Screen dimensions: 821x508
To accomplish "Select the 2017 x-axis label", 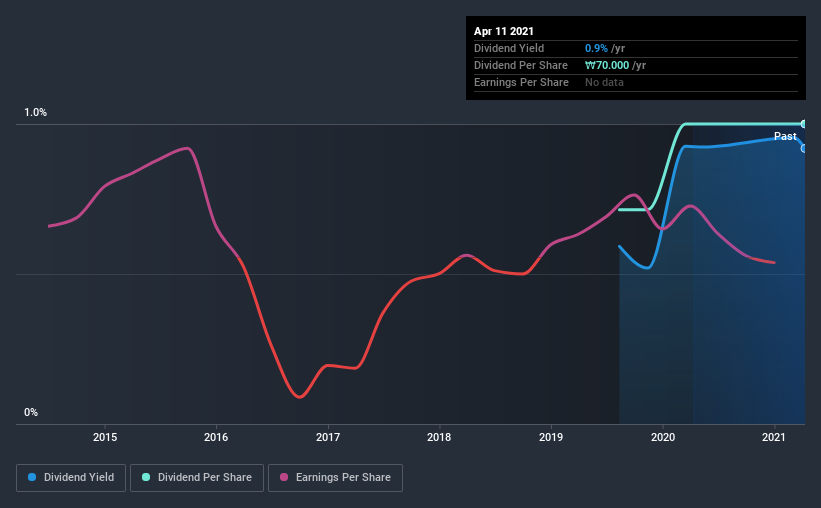I will (x=328, y=437).
